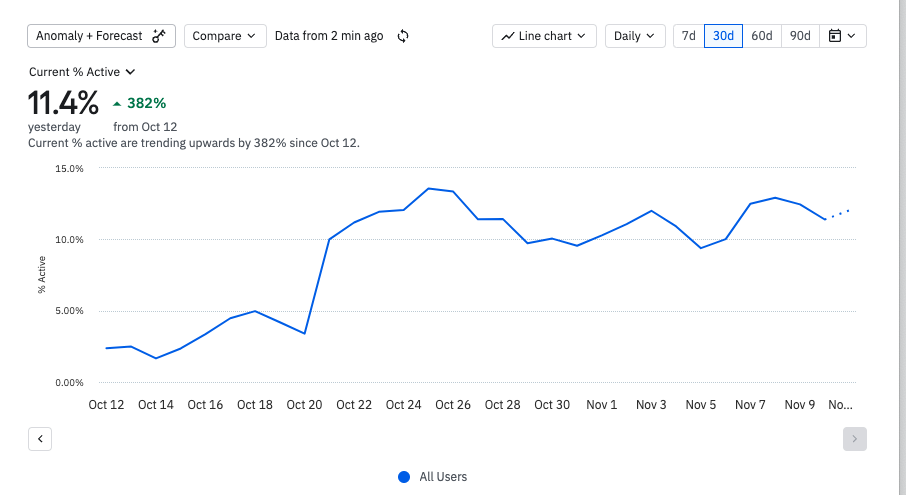Click the disabled right arrow pager
906x495 pixels.
point(855,438)
